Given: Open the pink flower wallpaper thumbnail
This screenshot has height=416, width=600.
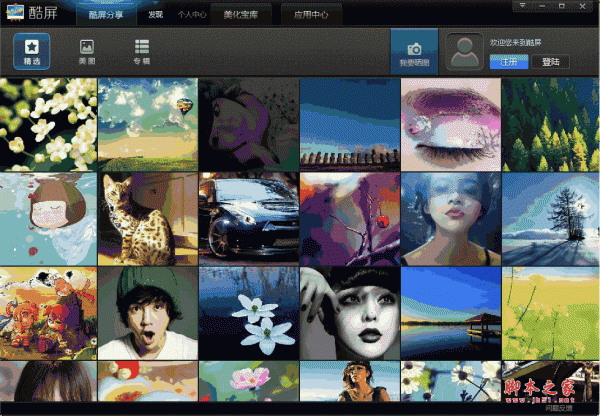Looking at the screenshot, I should (x=249, y=381).
